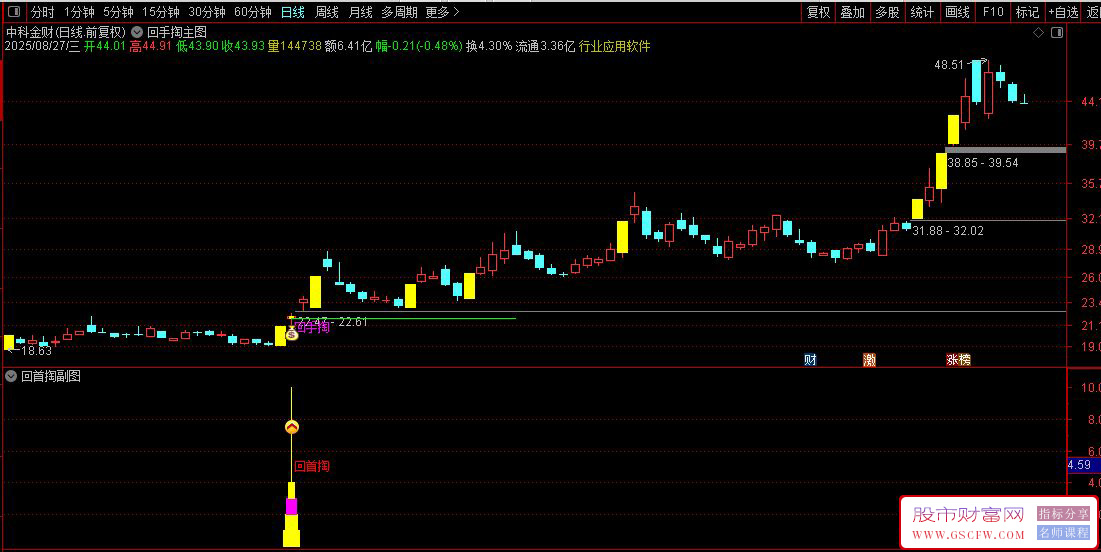Open F10 company info
This screenshot has width=1101, height=552.
[x=993, y=12]
